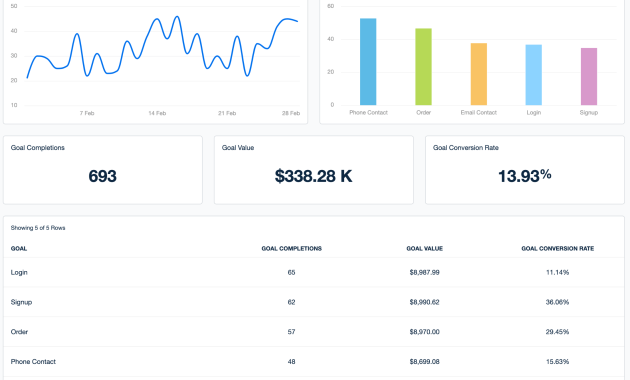
Task: Click the Goal Value card title
Action: (238, 148)
